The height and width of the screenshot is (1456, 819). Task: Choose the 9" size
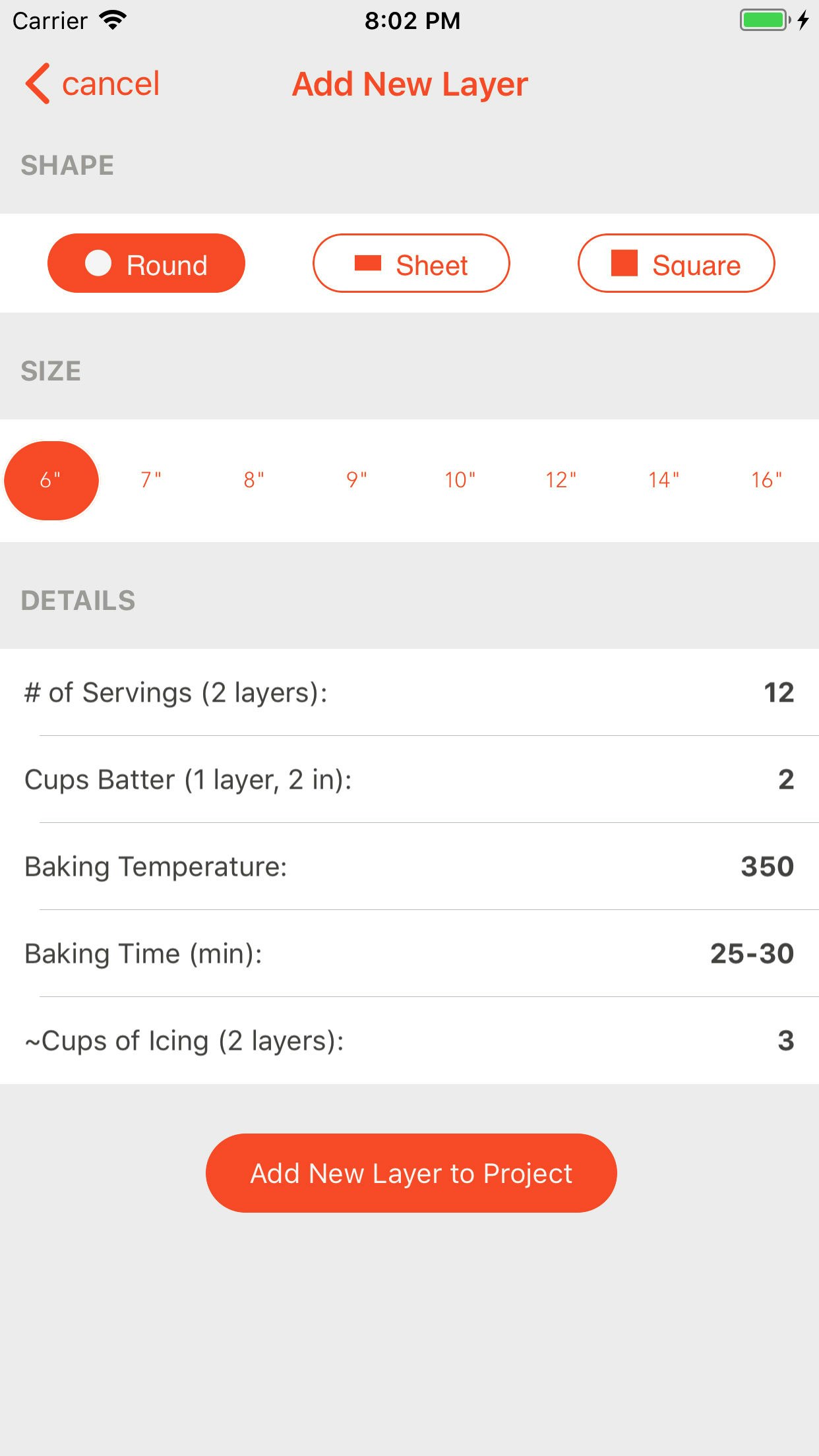pos(357,480)
